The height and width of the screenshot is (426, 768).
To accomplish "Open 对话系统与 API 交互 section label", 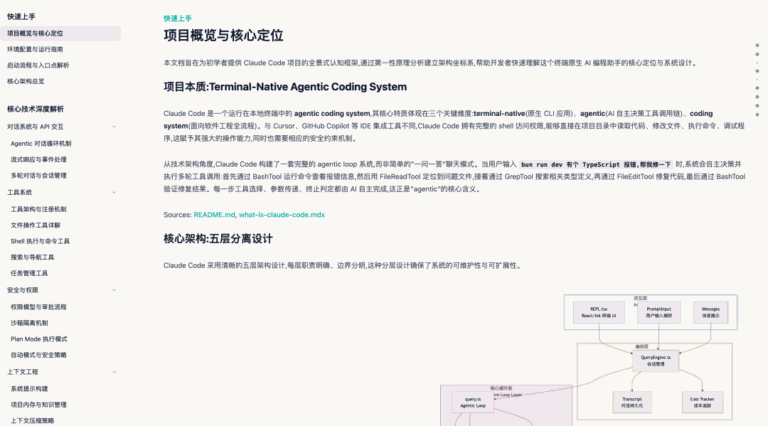I will [x=35, y=127].
